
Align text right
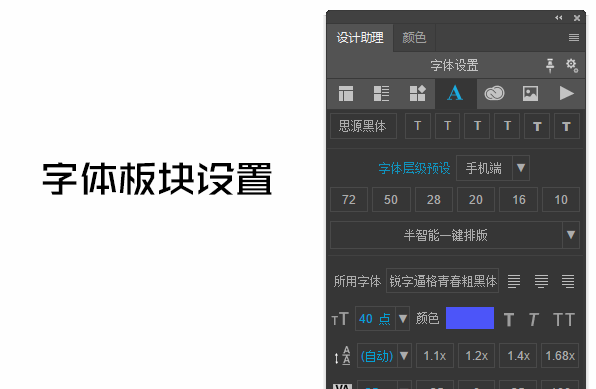coord(568,281)
